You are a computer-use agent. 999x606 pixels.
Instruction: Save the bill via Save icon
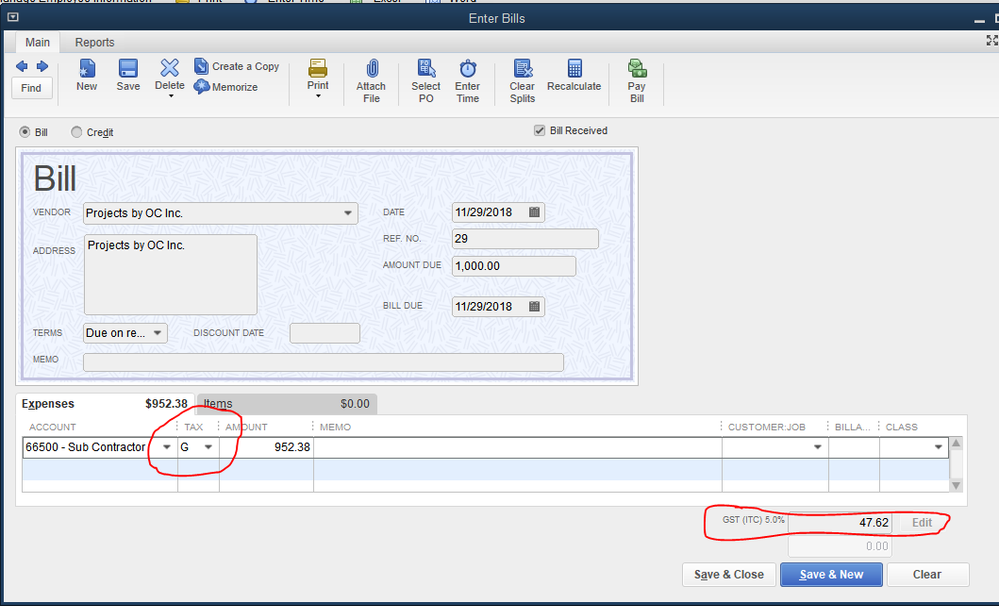[x=128, y=75]
